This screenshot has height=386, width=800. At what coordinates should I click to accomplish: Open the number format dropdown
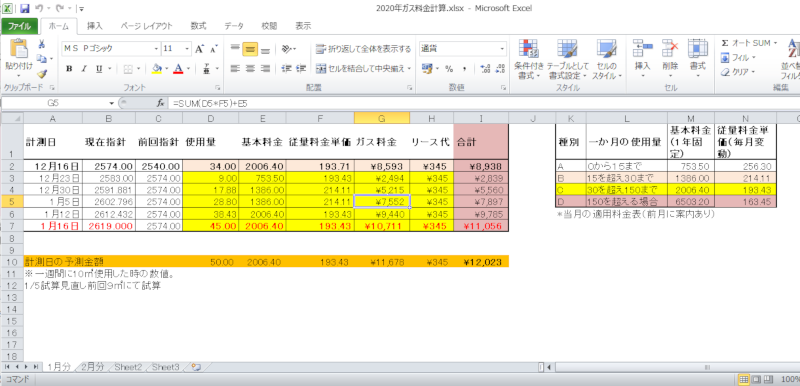(503, 49)
